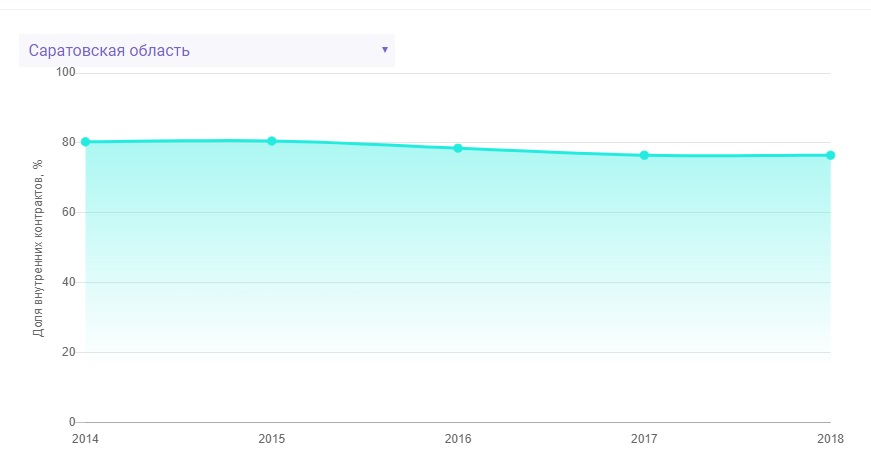
Task: Click the 100 value on y-axis
Action: 66,72
